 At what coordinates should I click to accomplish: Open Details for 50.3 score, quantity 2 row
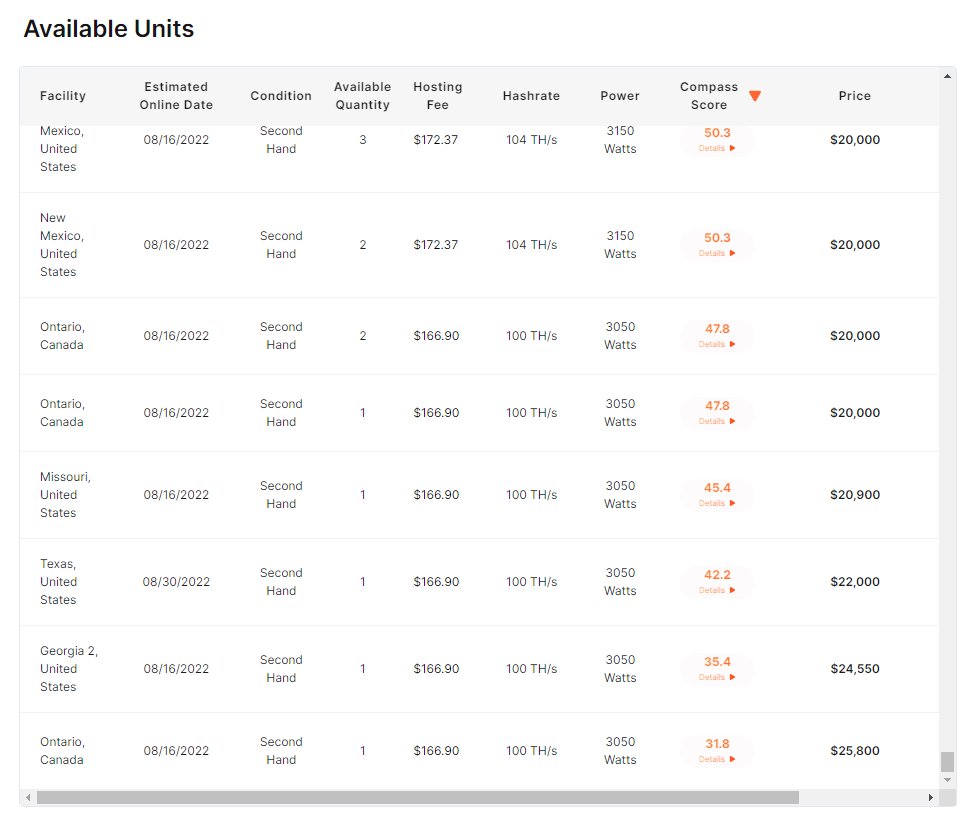point(716,253)
